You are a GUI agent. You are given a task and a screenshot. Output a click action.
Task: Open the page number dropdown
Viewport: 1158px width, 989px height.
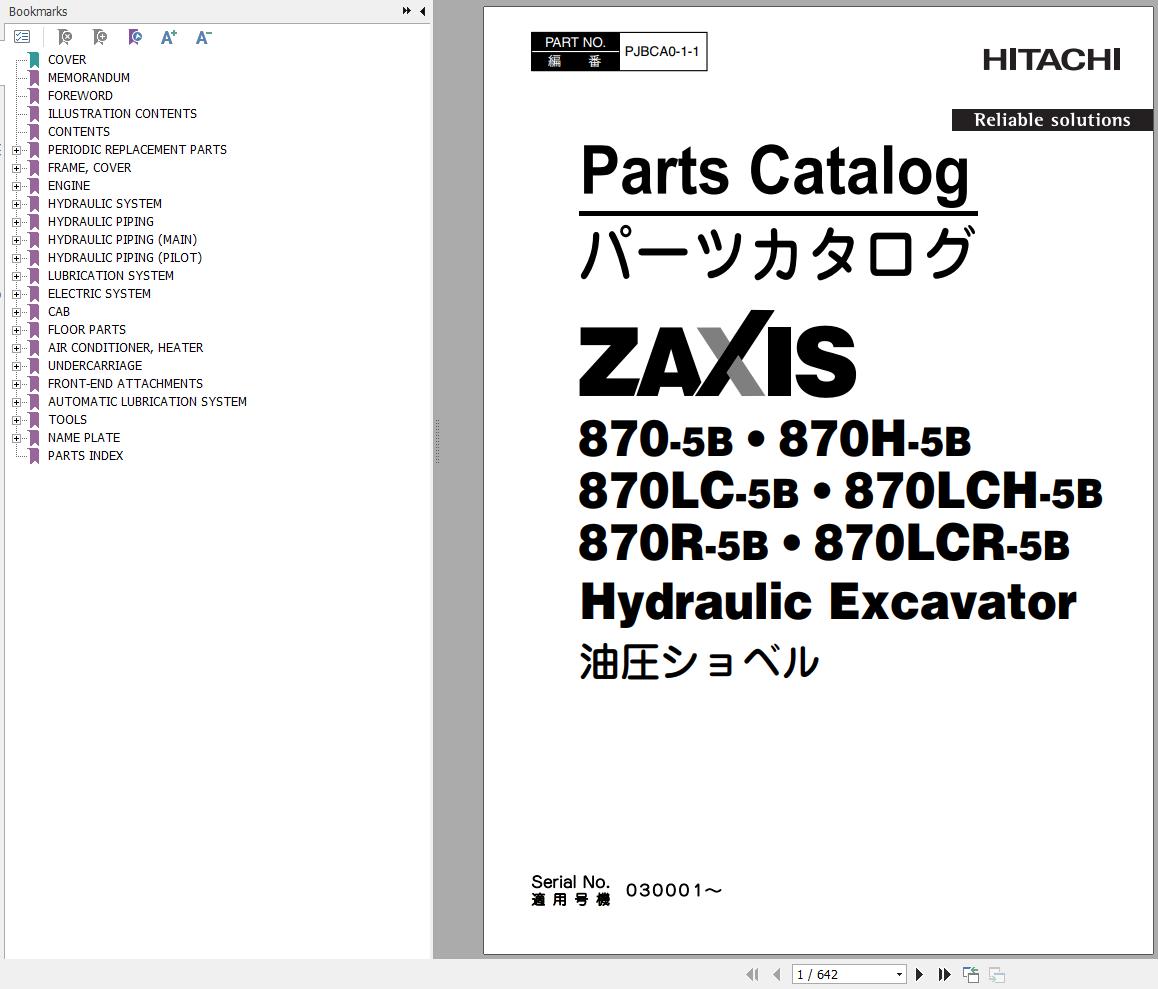(899, 974)
